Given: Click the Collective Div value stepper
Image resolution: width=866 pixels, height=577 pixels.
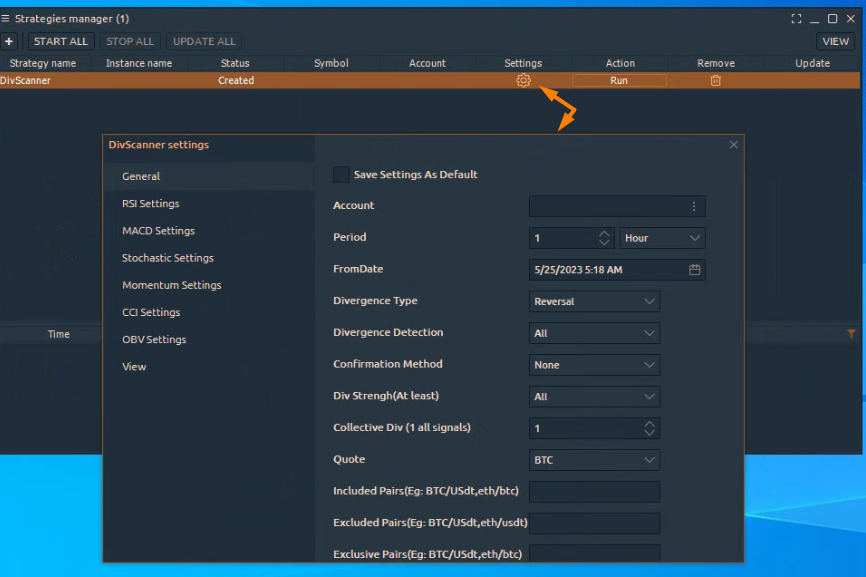Looking at the screenshot, I should (649, 428).
